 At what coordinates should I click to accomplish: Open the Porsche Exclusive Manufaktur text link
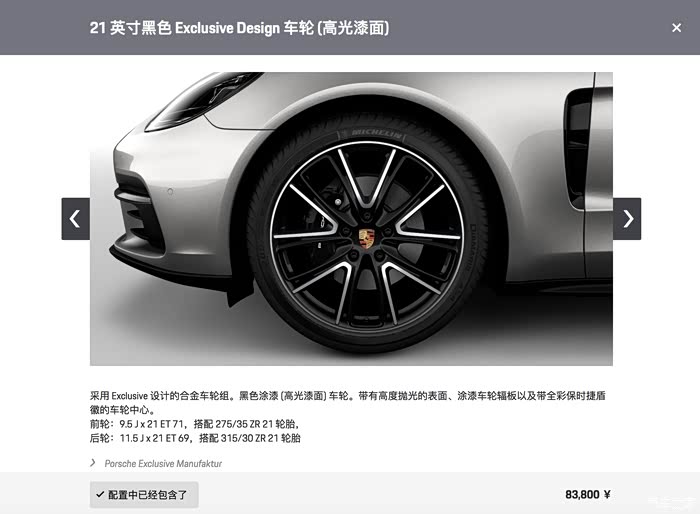(x=163, y=464)
